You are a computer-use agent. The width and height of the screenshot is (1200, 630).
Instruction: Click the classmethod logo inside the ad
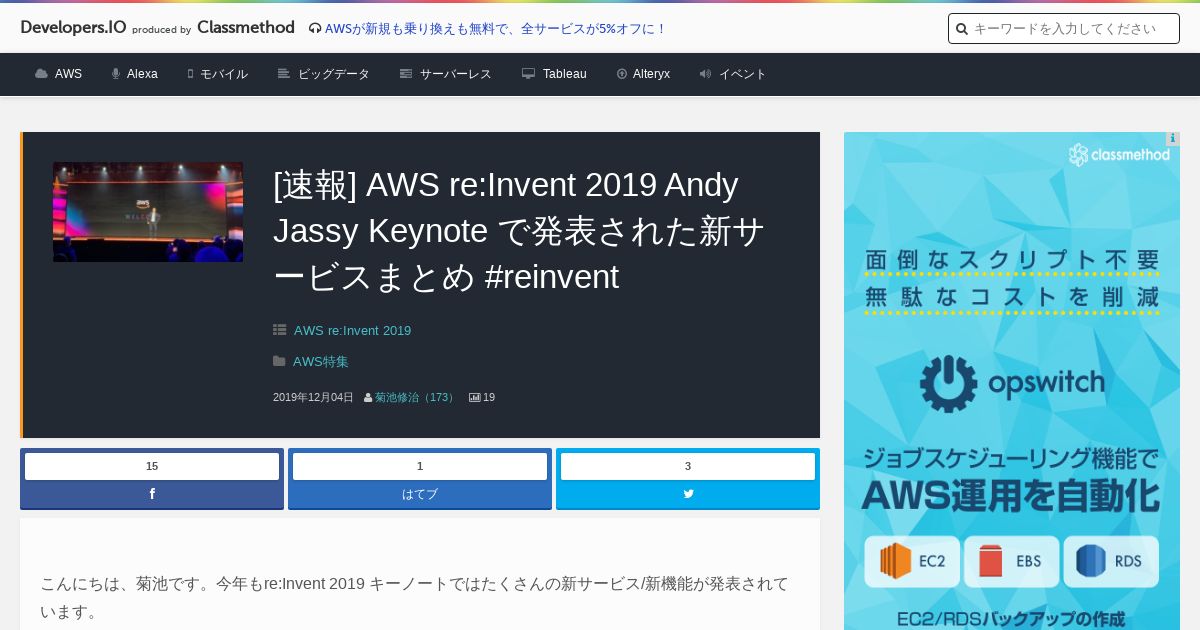1119,155
